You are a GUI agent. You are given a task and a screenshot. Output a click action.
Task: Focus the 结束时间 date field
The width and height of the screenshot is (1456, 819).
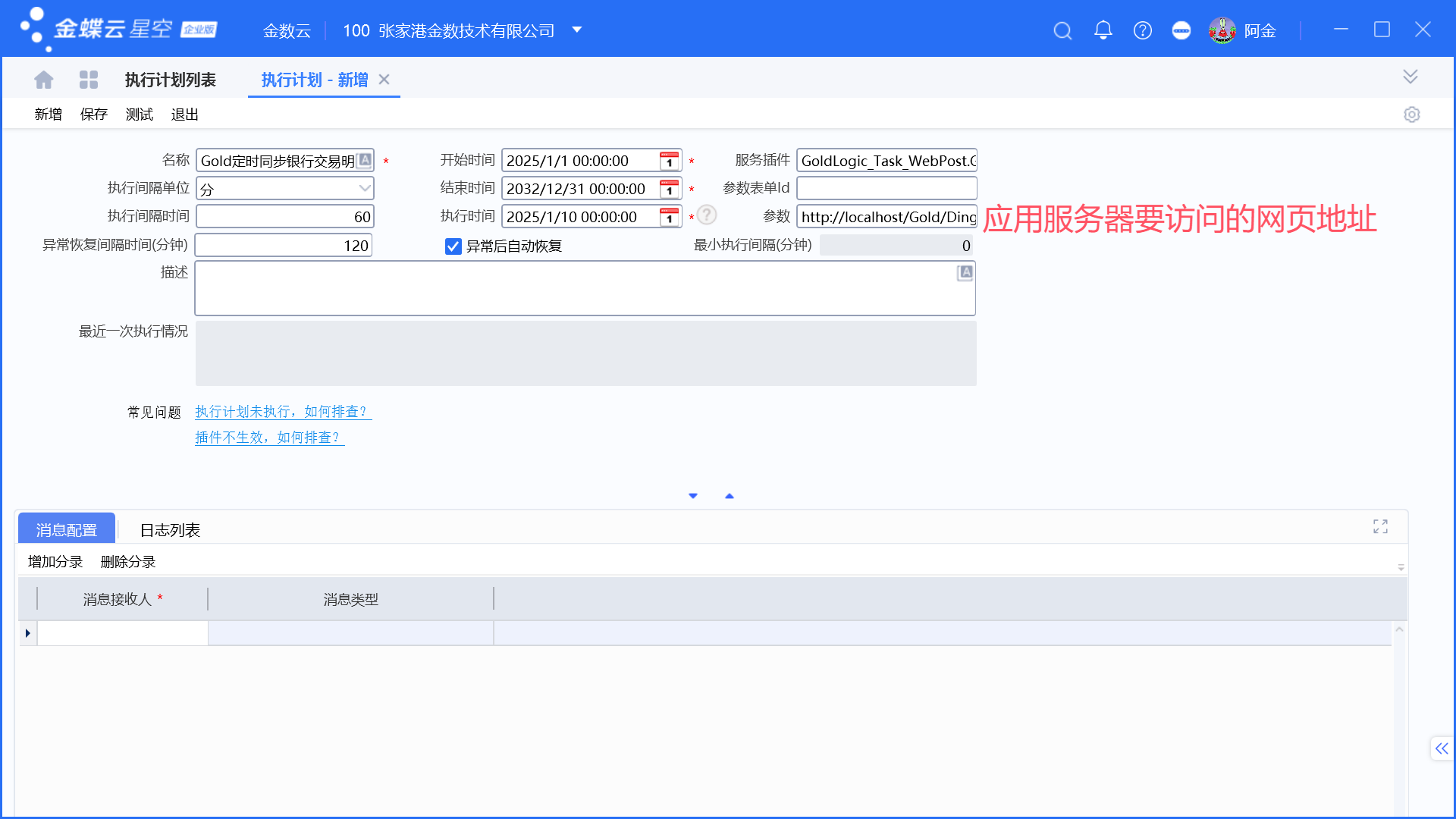coord(591,189)
